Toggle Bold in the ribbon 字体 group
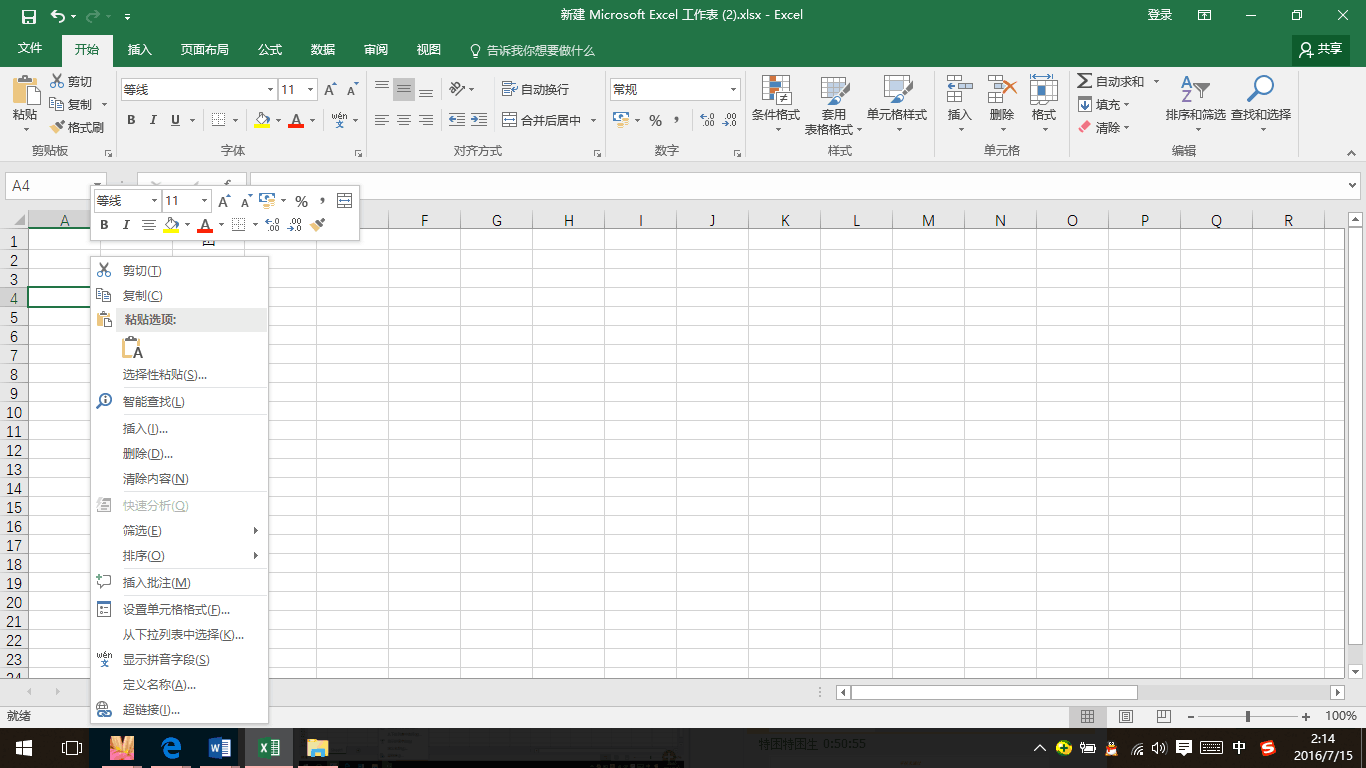This screenshot has width=1366, height=768. click(131, 120)
